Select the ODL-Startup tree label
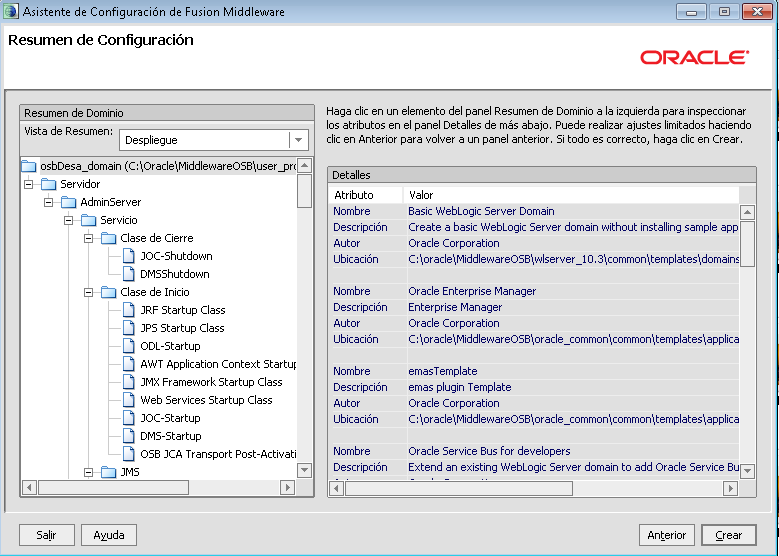 coord(170,346)
